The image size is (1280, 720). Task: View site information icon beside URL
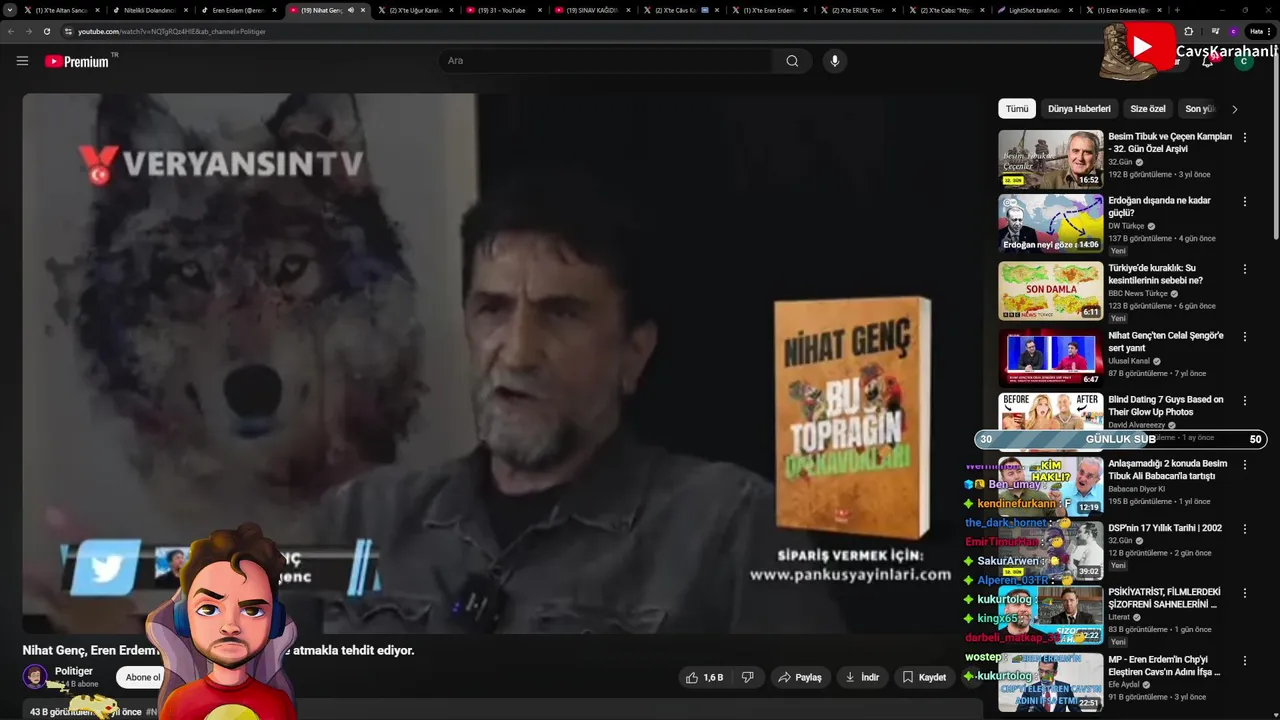tap(68, 31)
